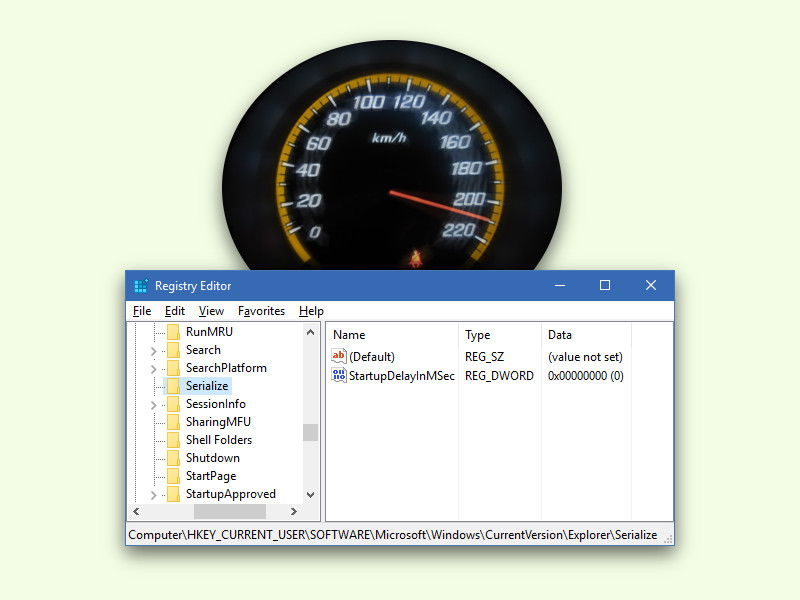
Task: Open the Edit menu
Action: click(174, 311)
